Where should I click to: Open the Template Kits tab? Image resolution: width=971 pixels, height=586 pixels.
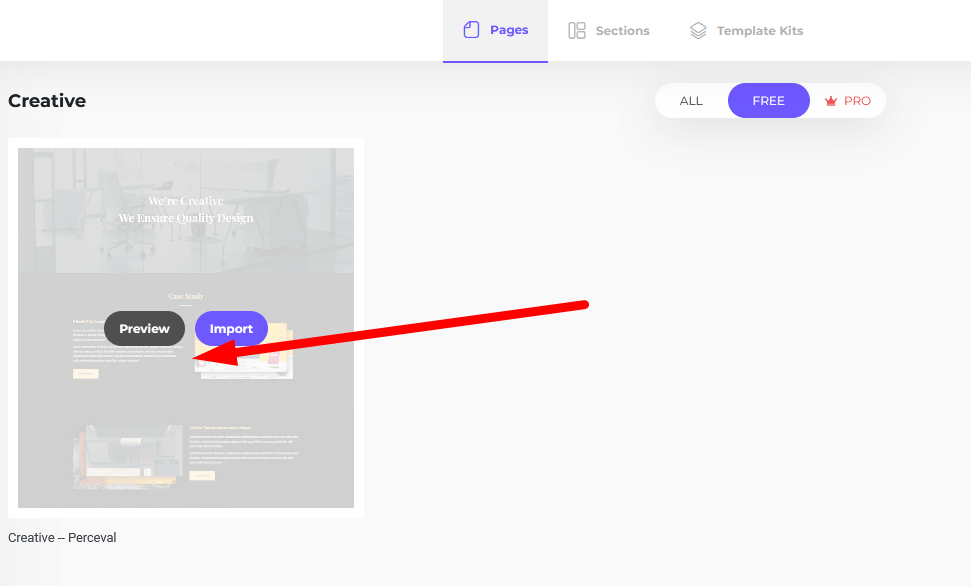(746, 30)
